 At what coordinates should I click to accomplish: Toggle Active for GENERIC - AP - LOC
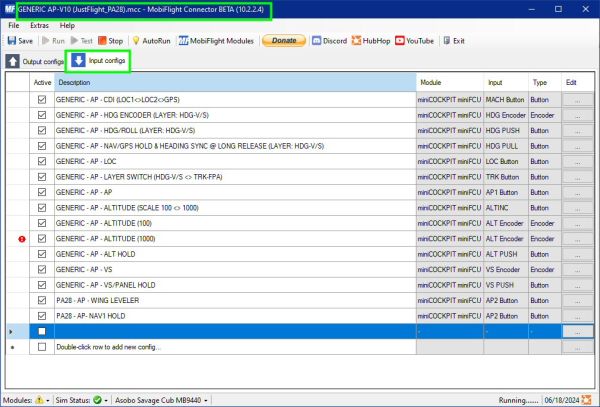point(42,161)
